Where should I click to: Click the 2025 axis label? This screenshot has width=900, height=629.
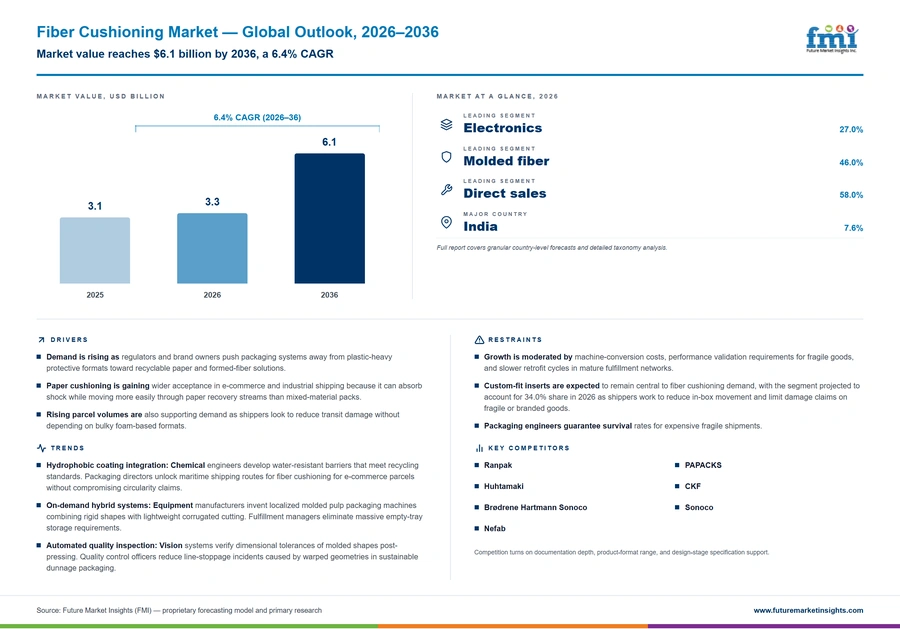(95, 295)
